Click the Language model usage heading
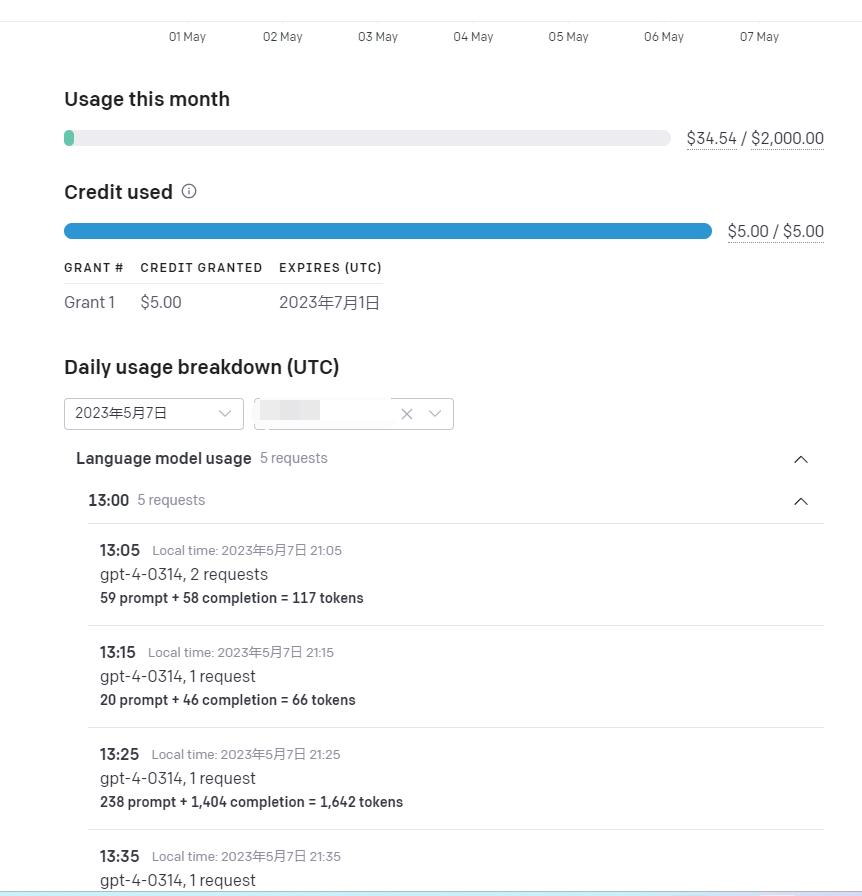Screen dimensions: 862x896 pyautogui.click(x=163, y=459)
